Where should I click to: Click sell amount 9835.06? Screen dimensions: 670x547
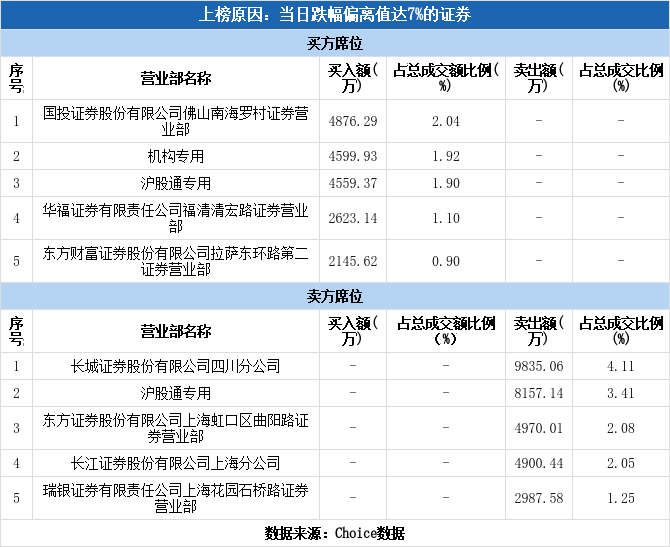pos(539,366)
